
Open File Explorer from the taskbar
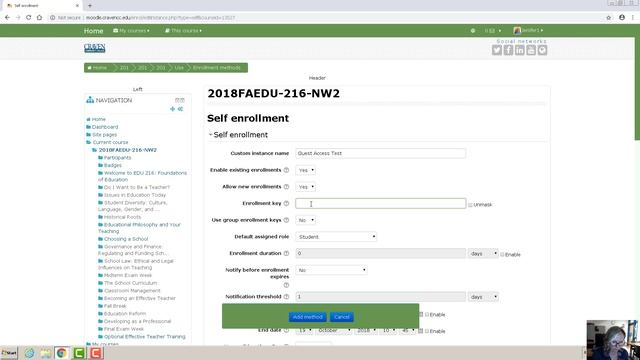tap(45, 353)
